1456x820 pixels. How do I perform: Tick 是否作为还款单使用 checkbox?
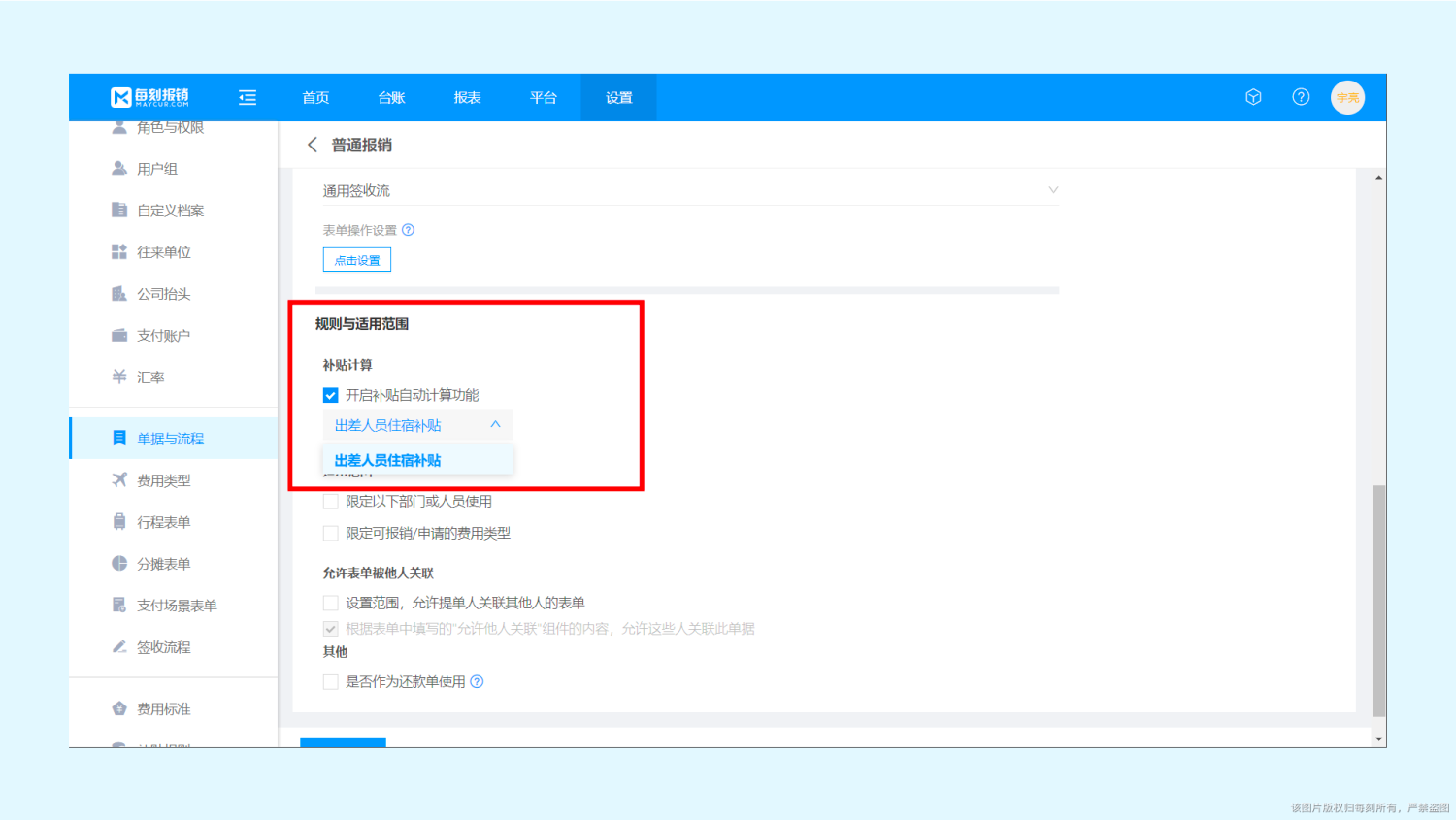[x=331, y=682]
